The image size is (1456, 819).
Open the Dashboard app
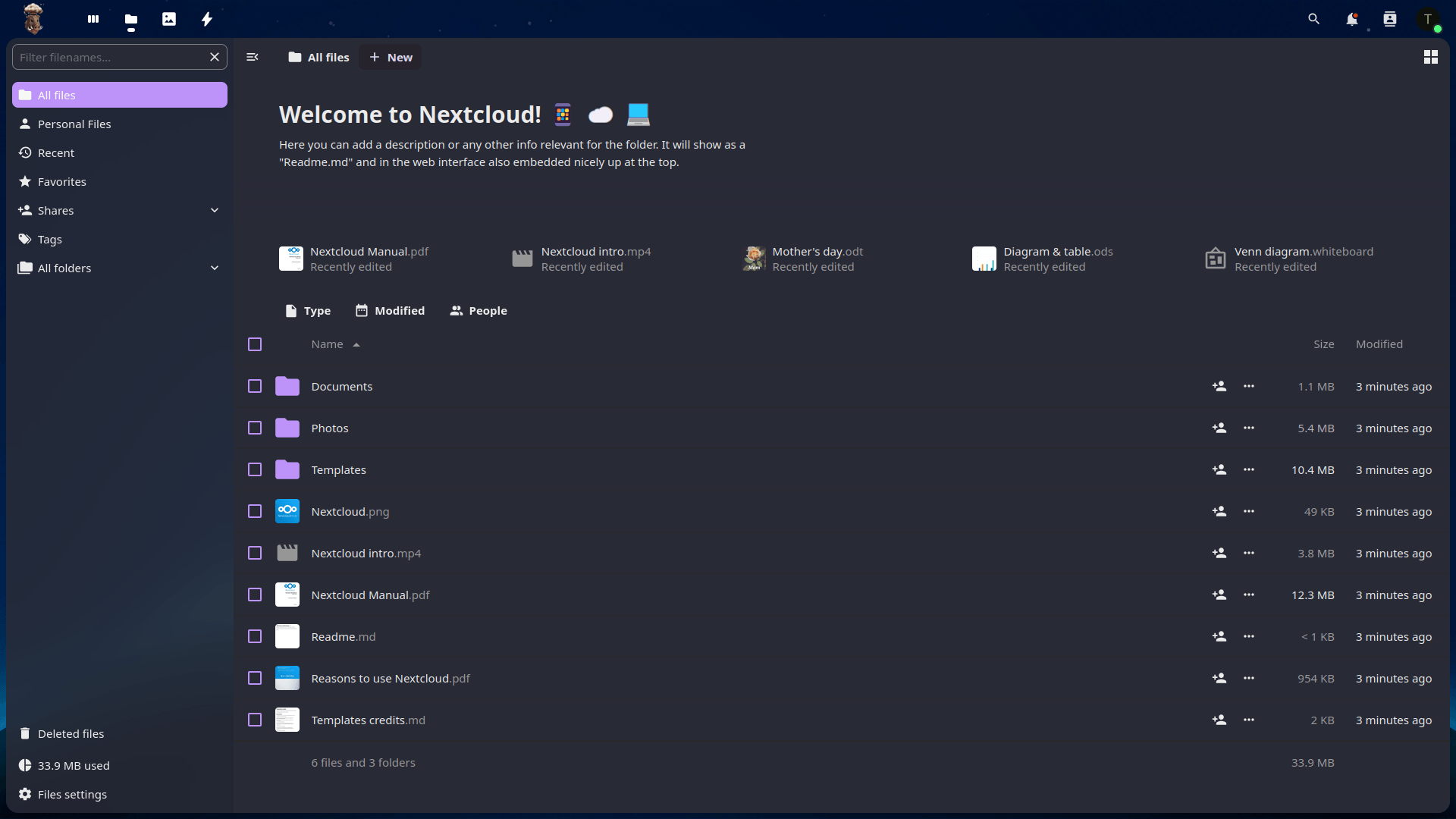93,19
